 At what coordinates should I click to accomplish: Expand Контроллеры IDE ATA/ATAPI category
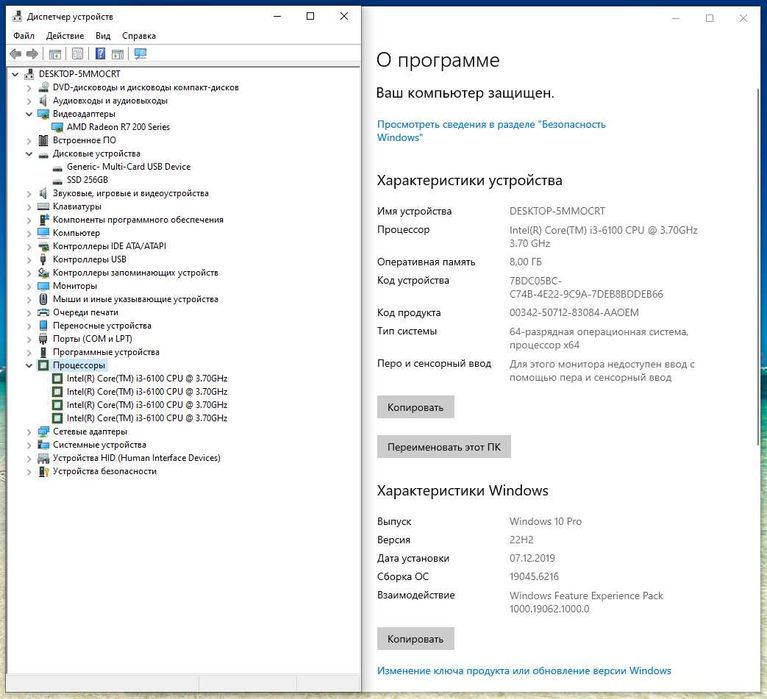point(29,247)
